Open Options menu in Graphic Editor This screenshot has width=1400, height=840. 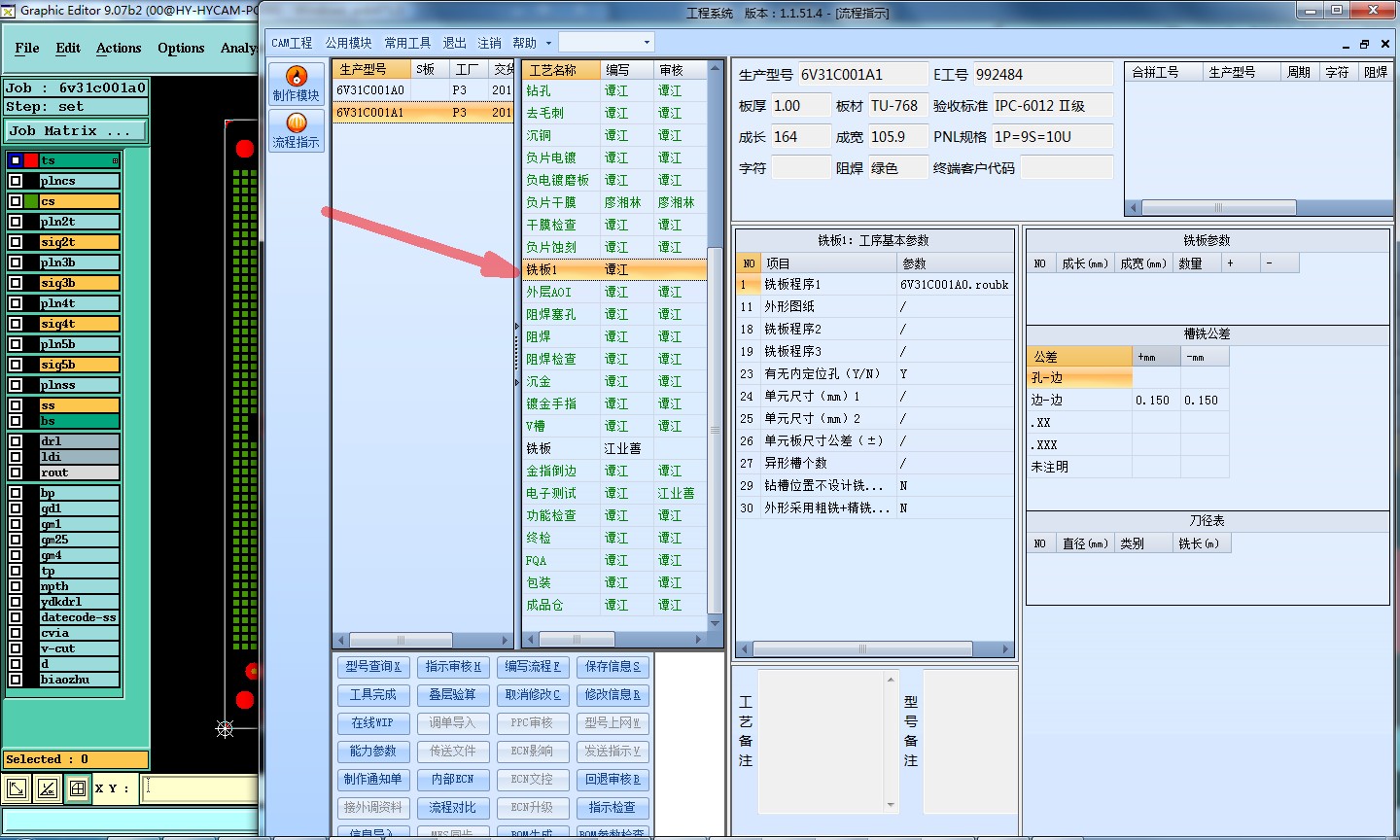tap(181, 48)
